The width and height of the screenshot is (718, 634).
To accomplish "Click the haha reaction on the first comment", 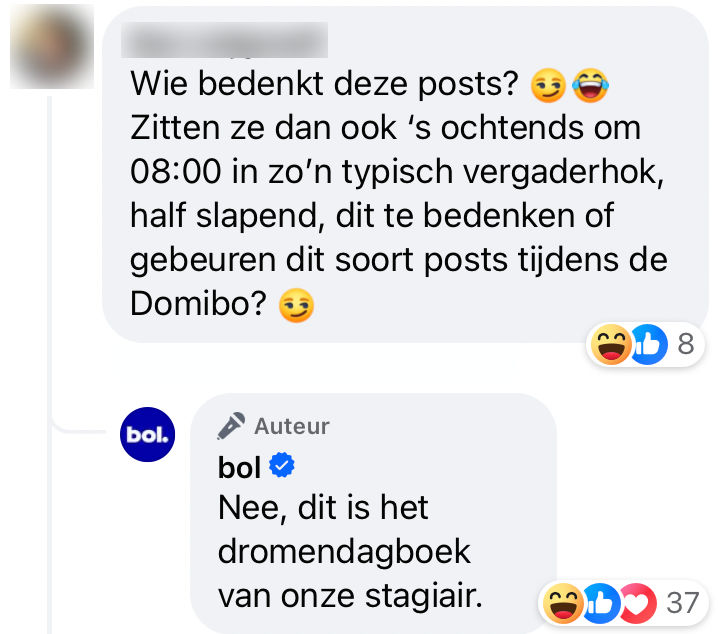I will click(x=611, y=344).
